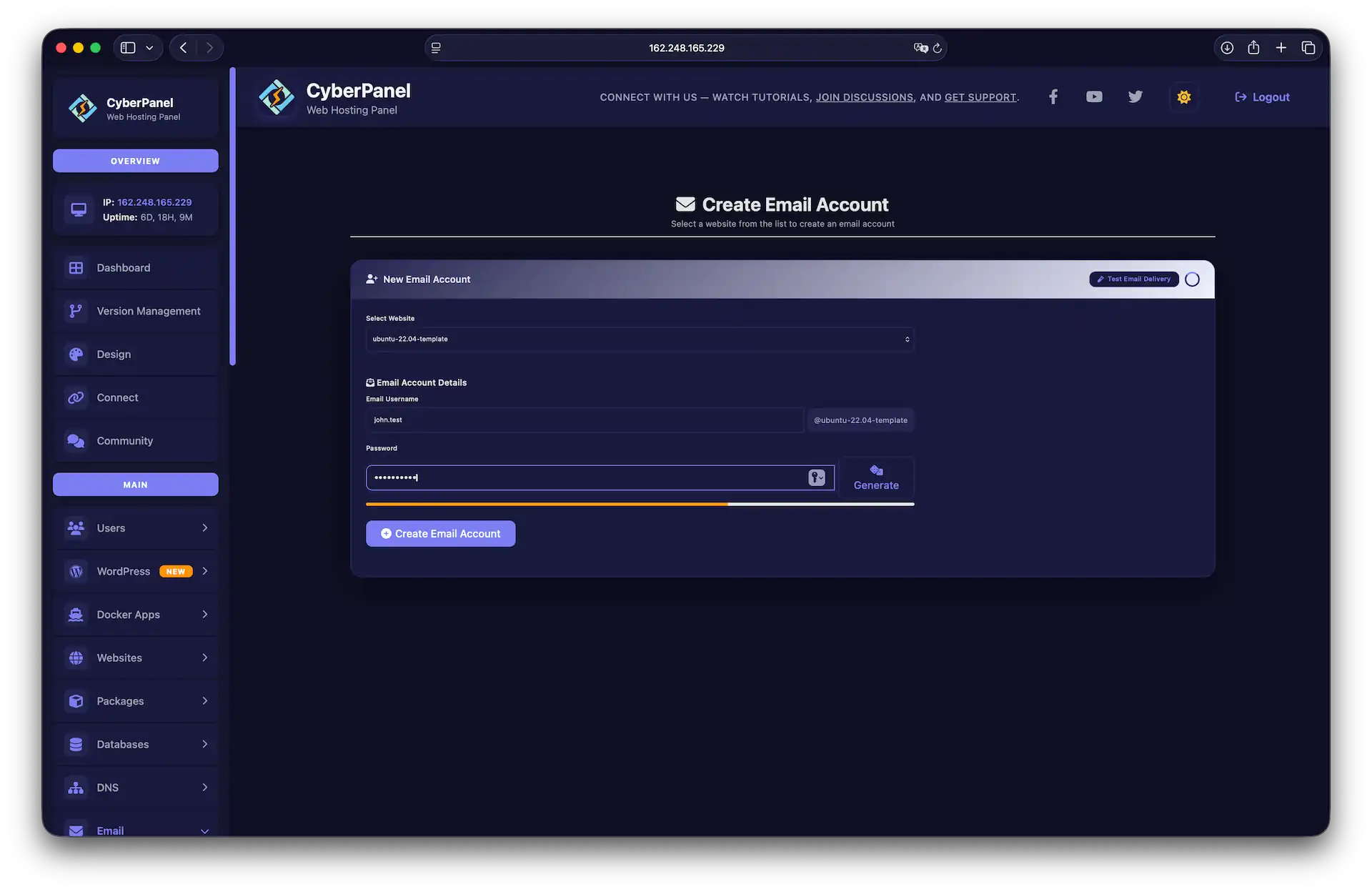The image size is (1372, 892).
Task: Click inside the Email Username field
Action: point(585,420)
